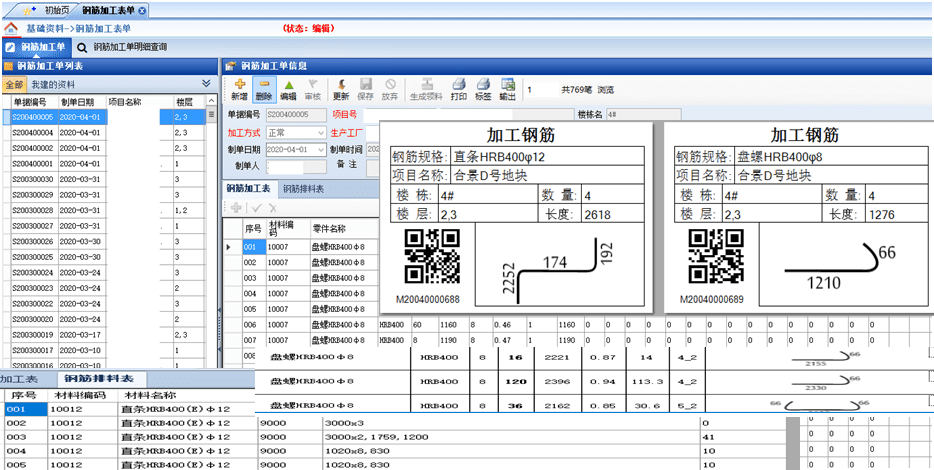Click cell 3000x2, 1759, 1200
Image resolution: width=934 pixels, height=470 pixels.
pyautogui.click(x=512, y=437)
